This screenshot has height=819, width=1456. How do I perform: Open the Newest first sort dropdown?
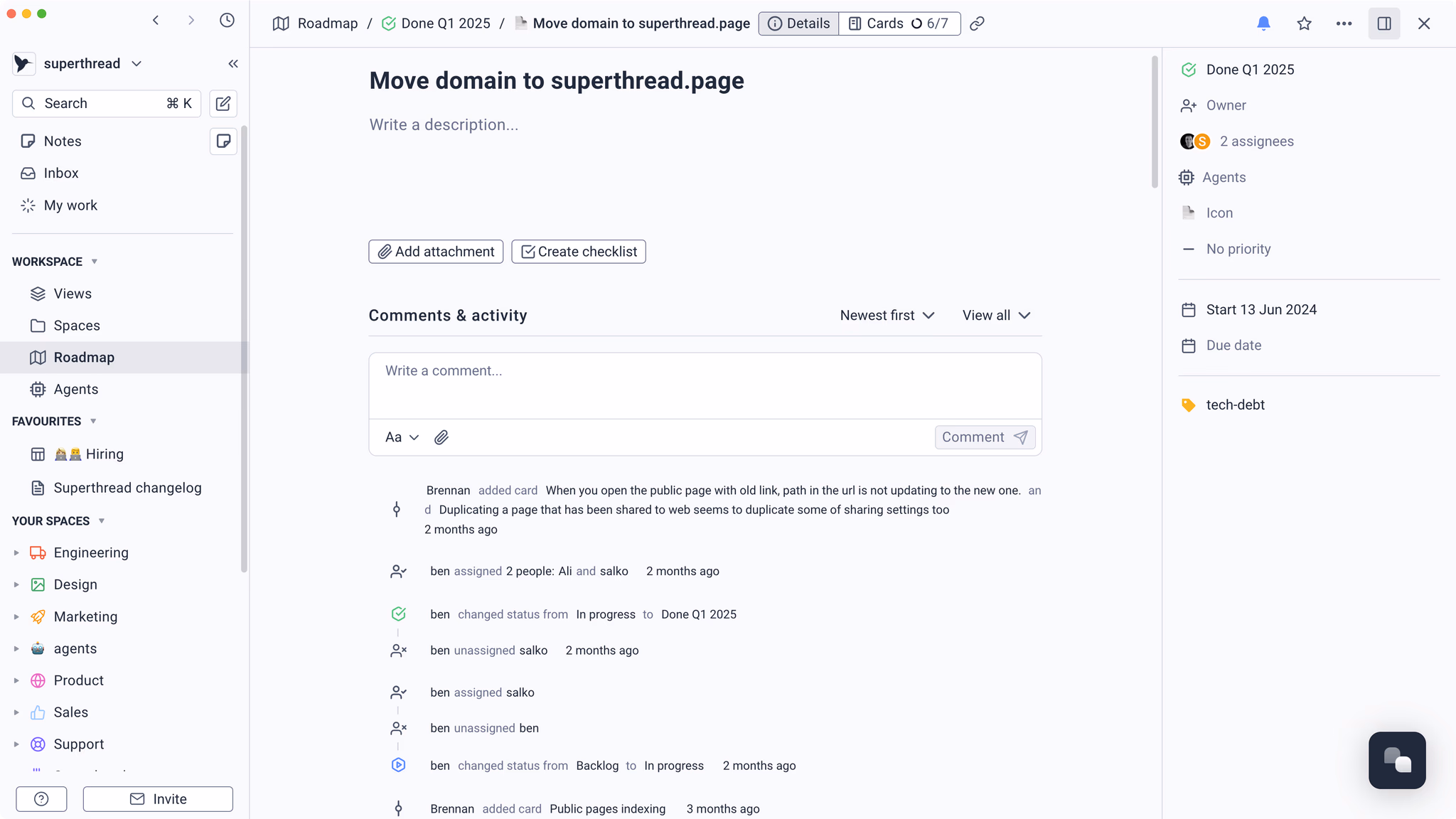887,316
